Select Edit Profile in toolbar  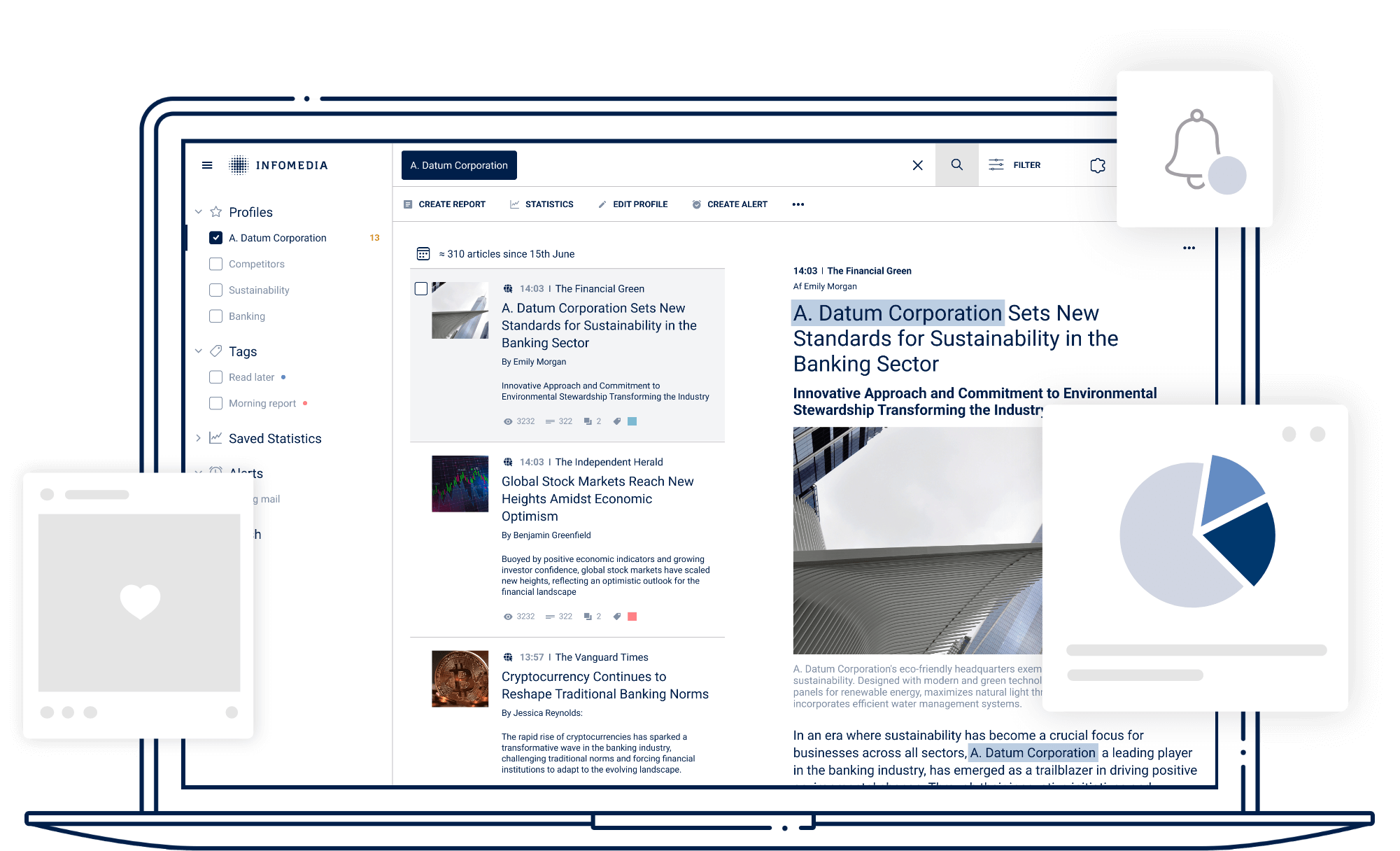pyautogui.click(x=632, y=204)
